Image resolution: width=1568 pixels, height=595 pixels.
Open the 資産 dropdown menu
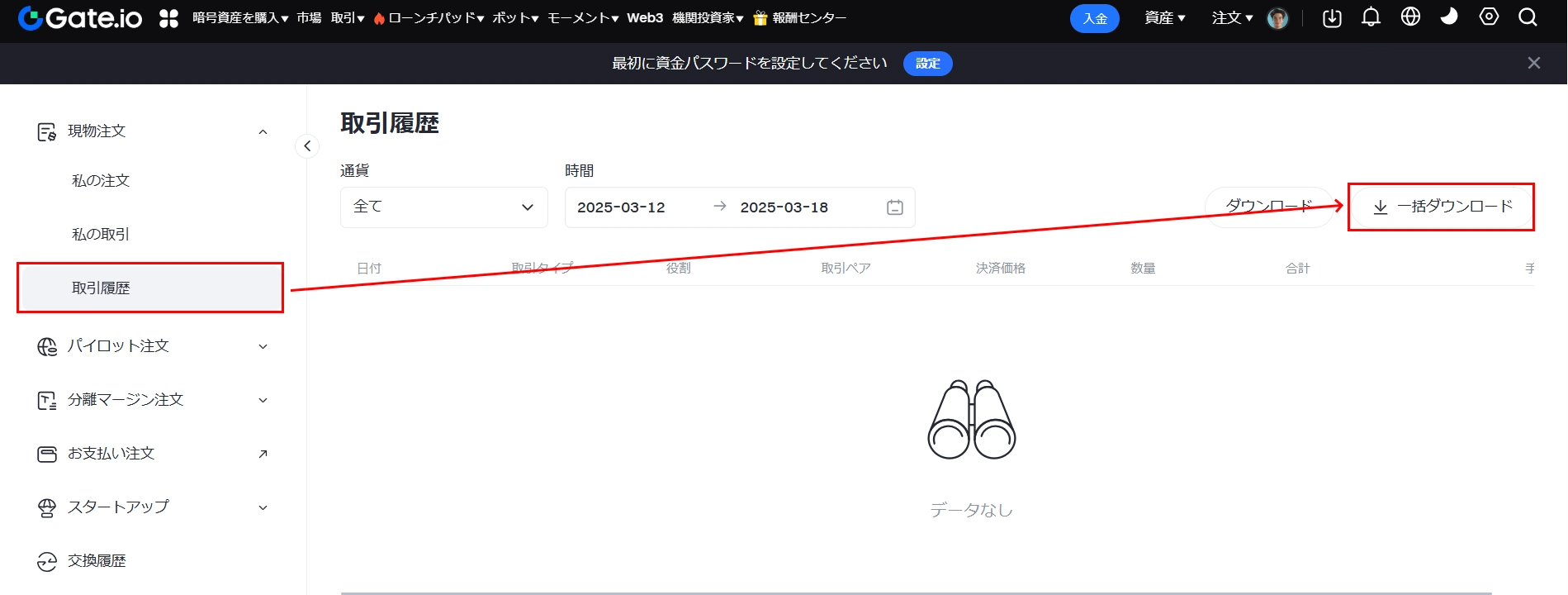[1165, 17]
